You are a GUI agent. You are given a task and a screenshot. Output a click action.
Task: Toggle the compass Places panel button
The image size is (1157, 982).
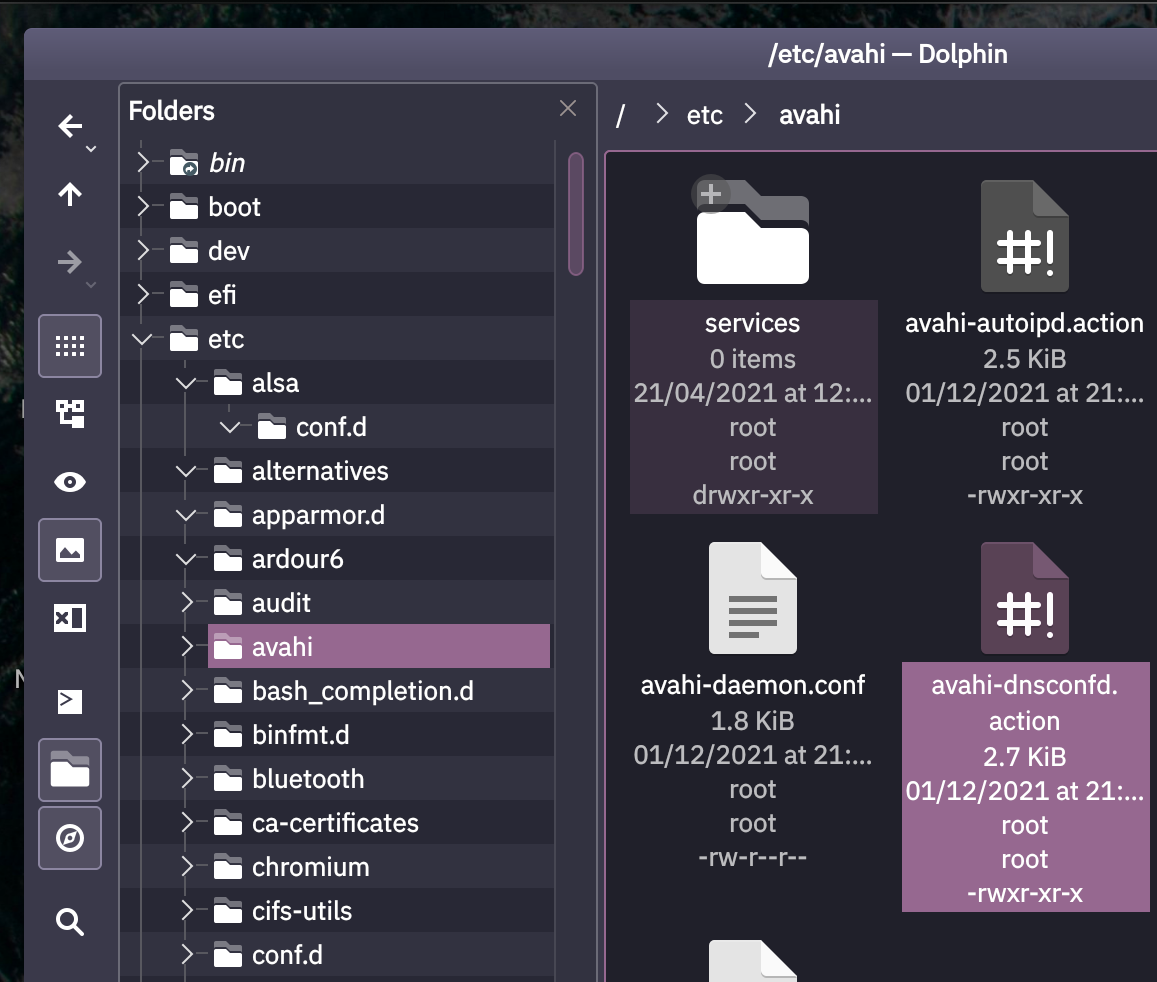[70, 838]
